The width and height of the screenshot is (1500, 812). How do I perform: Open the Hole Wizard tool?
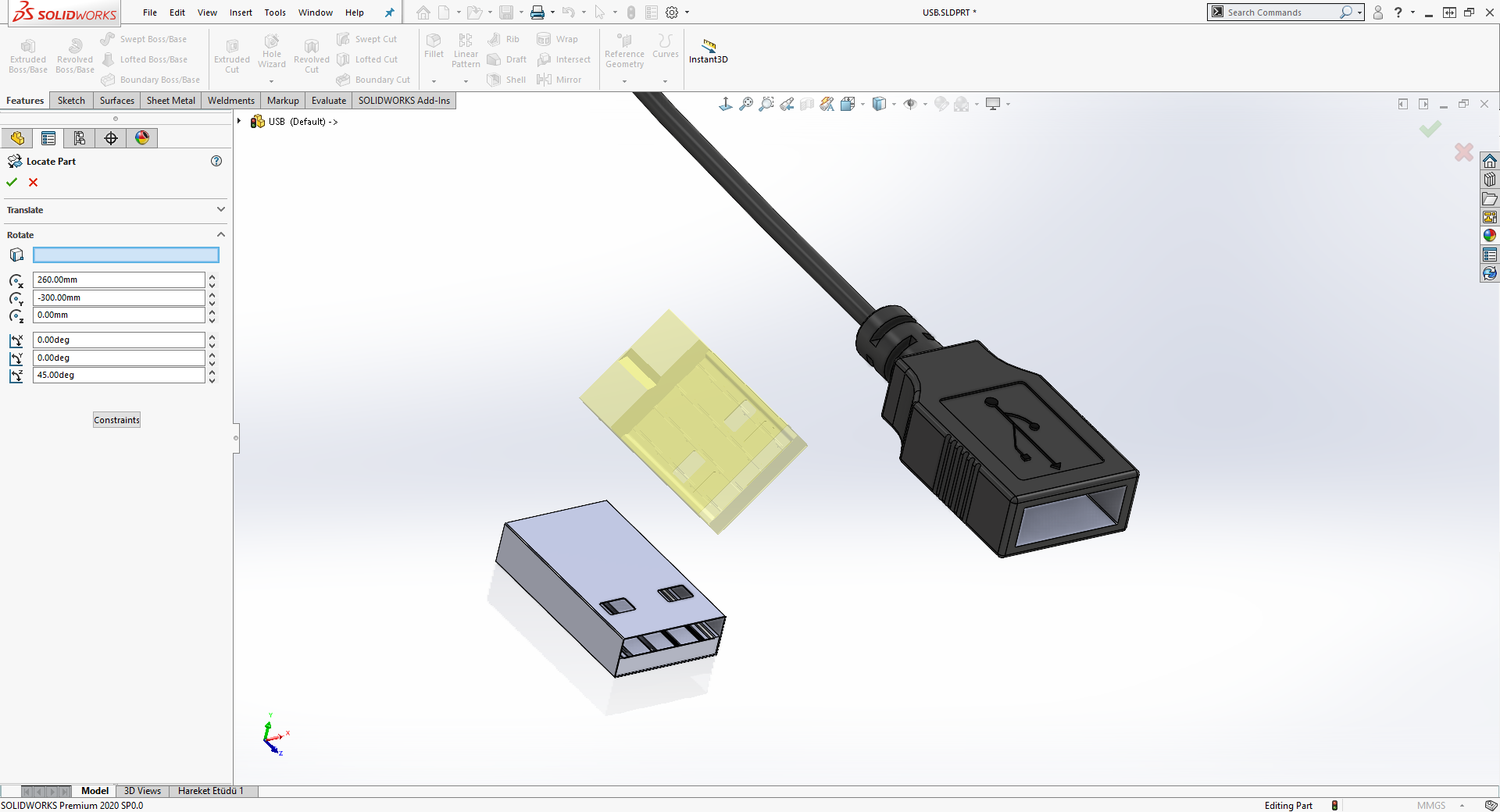coord(271,55)
